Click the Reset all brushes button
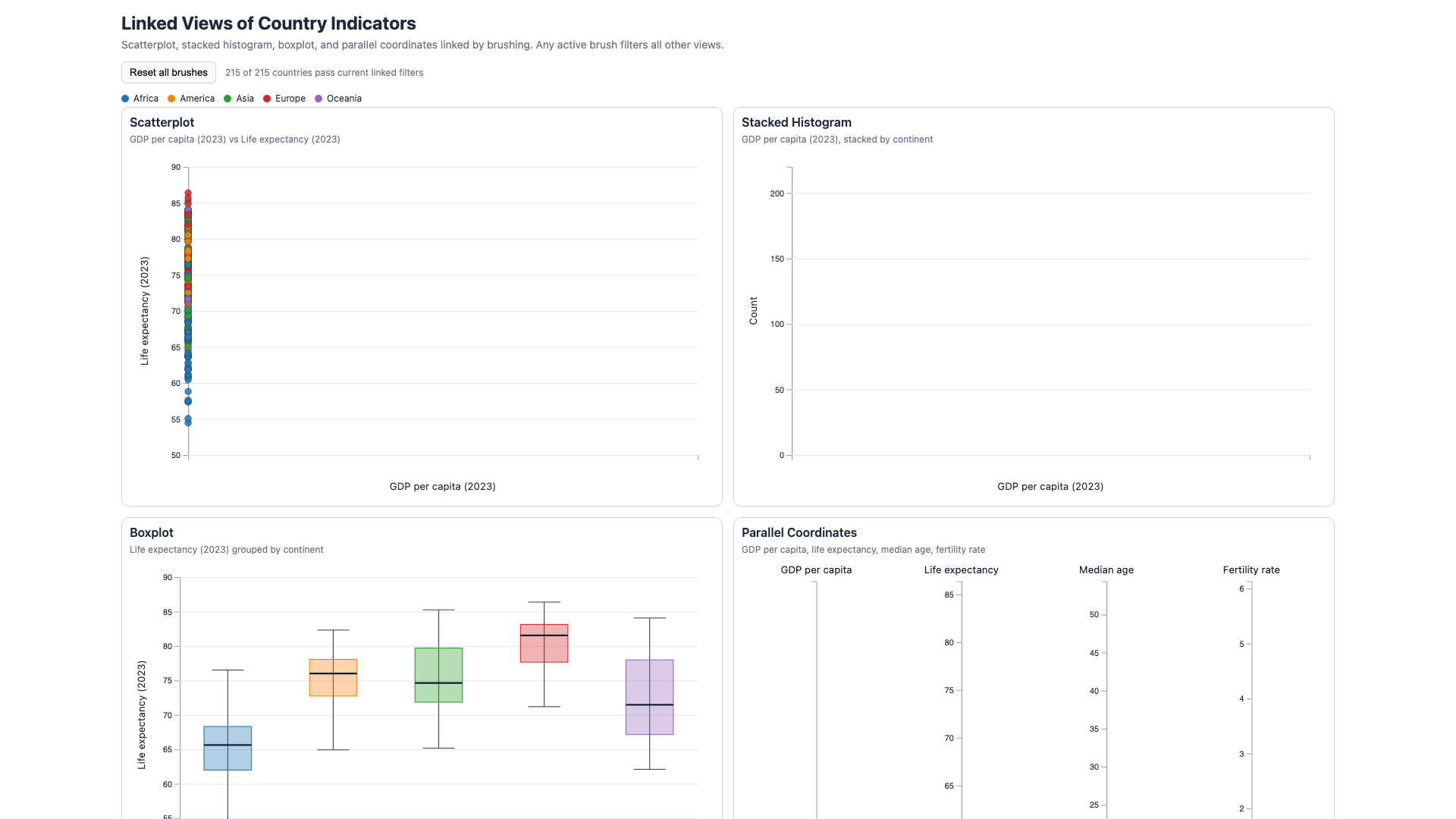1456x819 pixels. click(x=168, y=73)
